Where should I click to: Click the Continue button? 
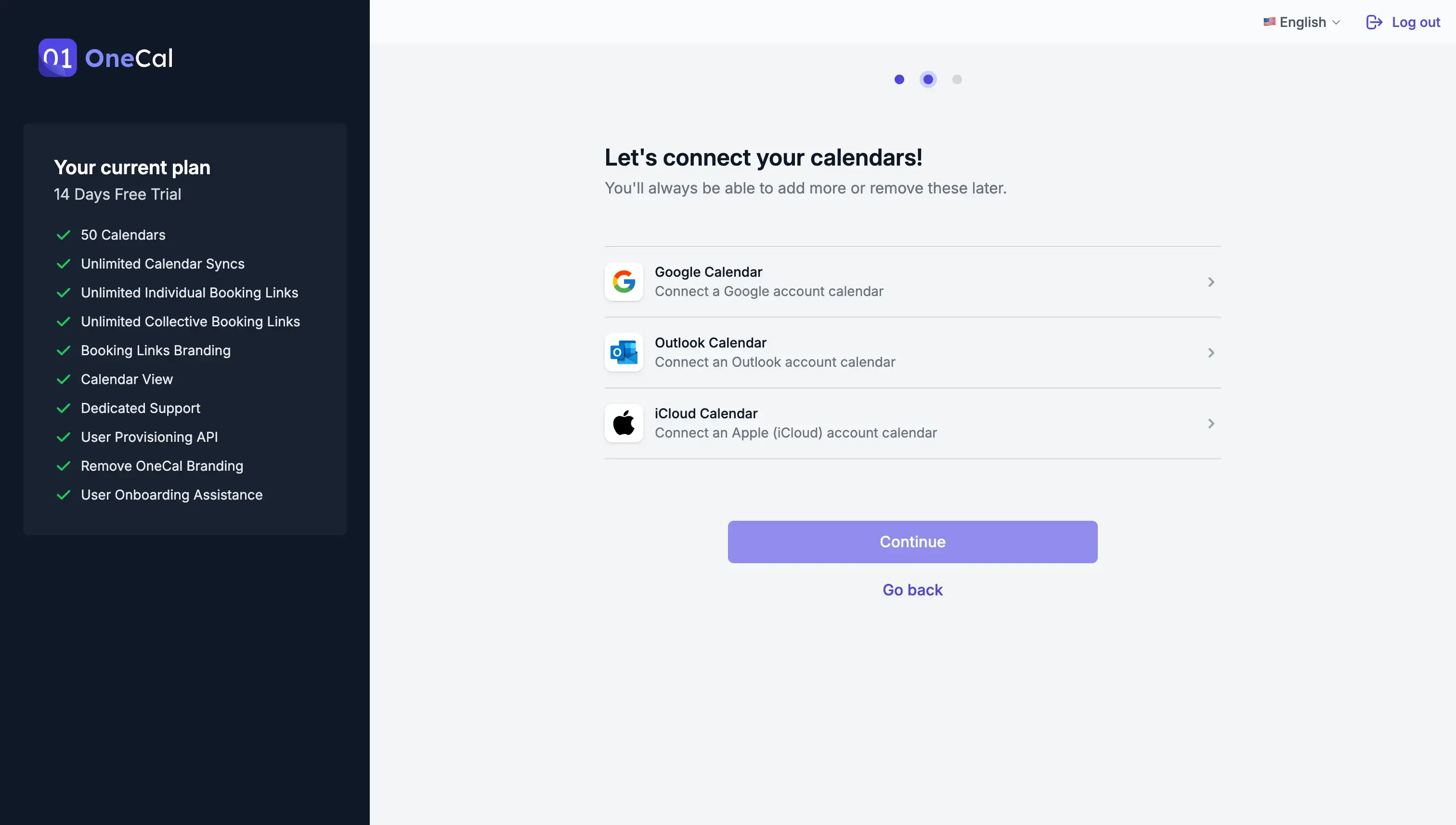[x=912, y=541]
